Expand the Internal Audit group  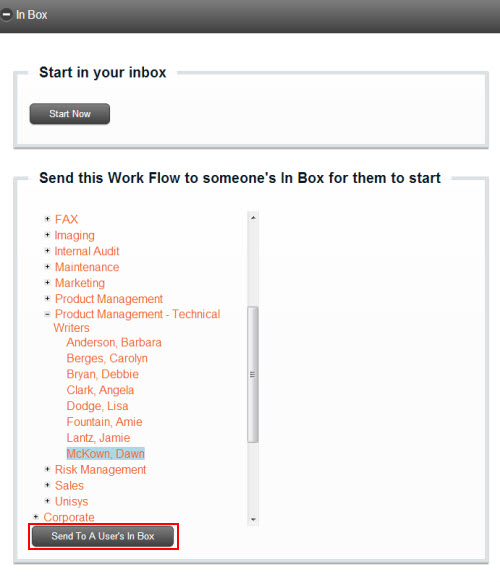[47, 251]
